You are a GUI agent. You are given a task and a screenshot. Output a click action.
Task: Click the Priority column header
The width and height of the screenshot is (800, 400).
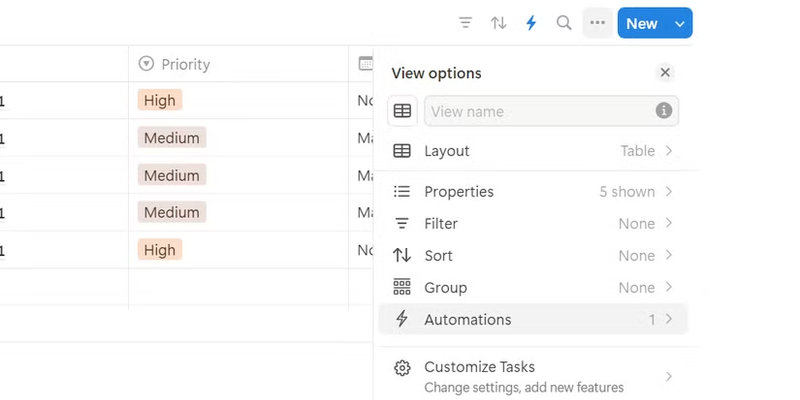click(x=186, y=64)
